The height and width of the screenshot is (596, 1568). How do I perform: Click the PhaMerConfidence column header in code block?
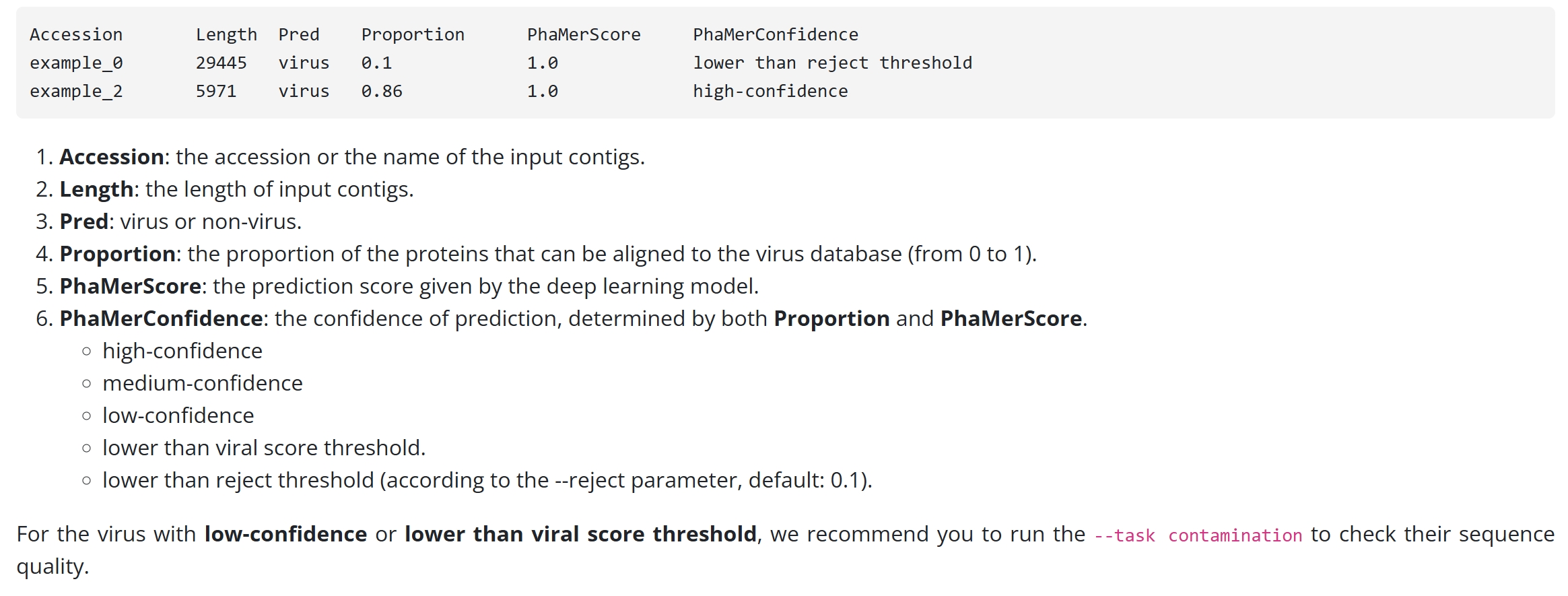pyautogui.click(x=776, y=34)
